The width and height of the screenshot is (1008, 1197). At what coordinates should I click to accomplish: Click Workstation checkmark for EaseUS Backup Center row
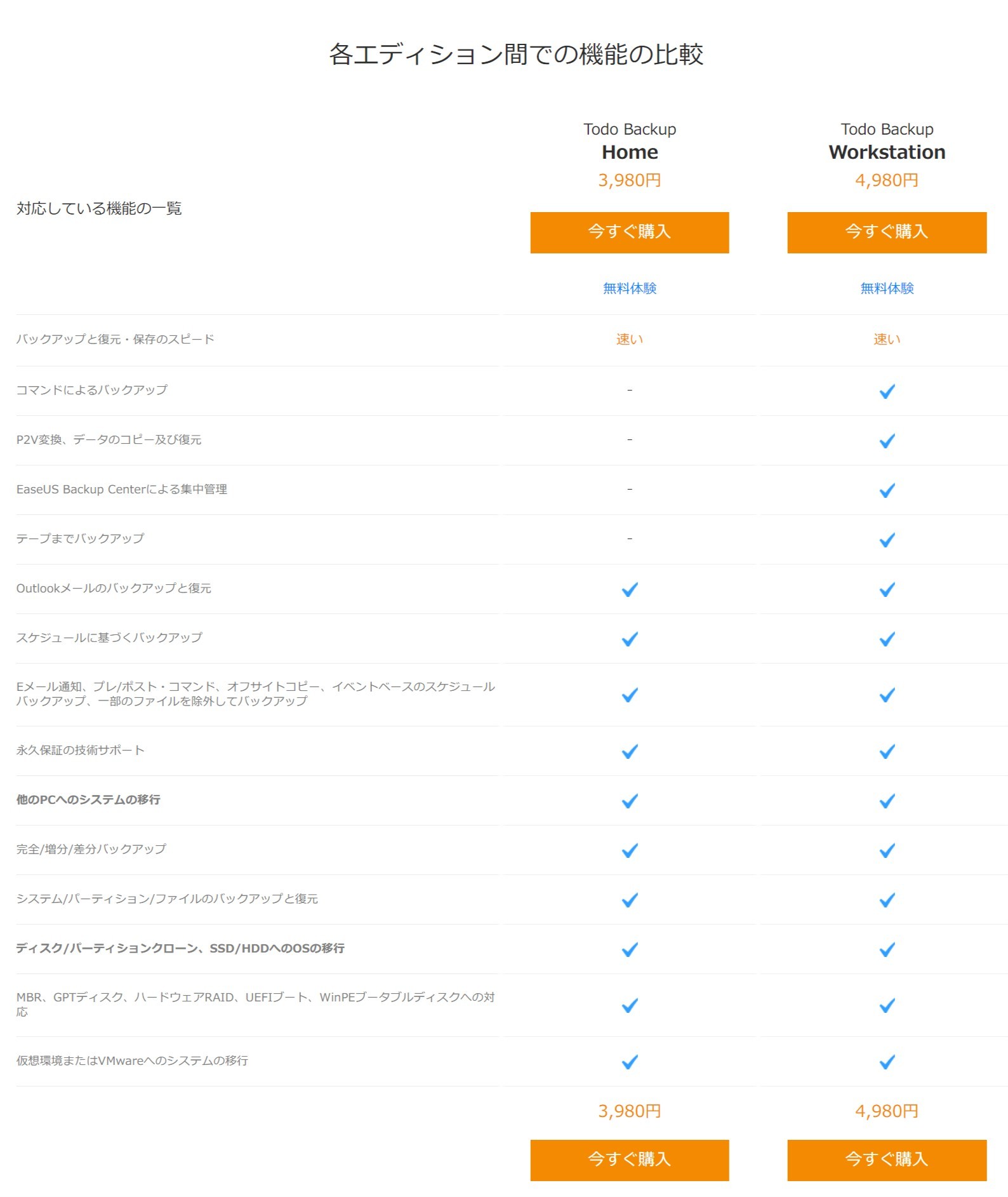(887, 490)
